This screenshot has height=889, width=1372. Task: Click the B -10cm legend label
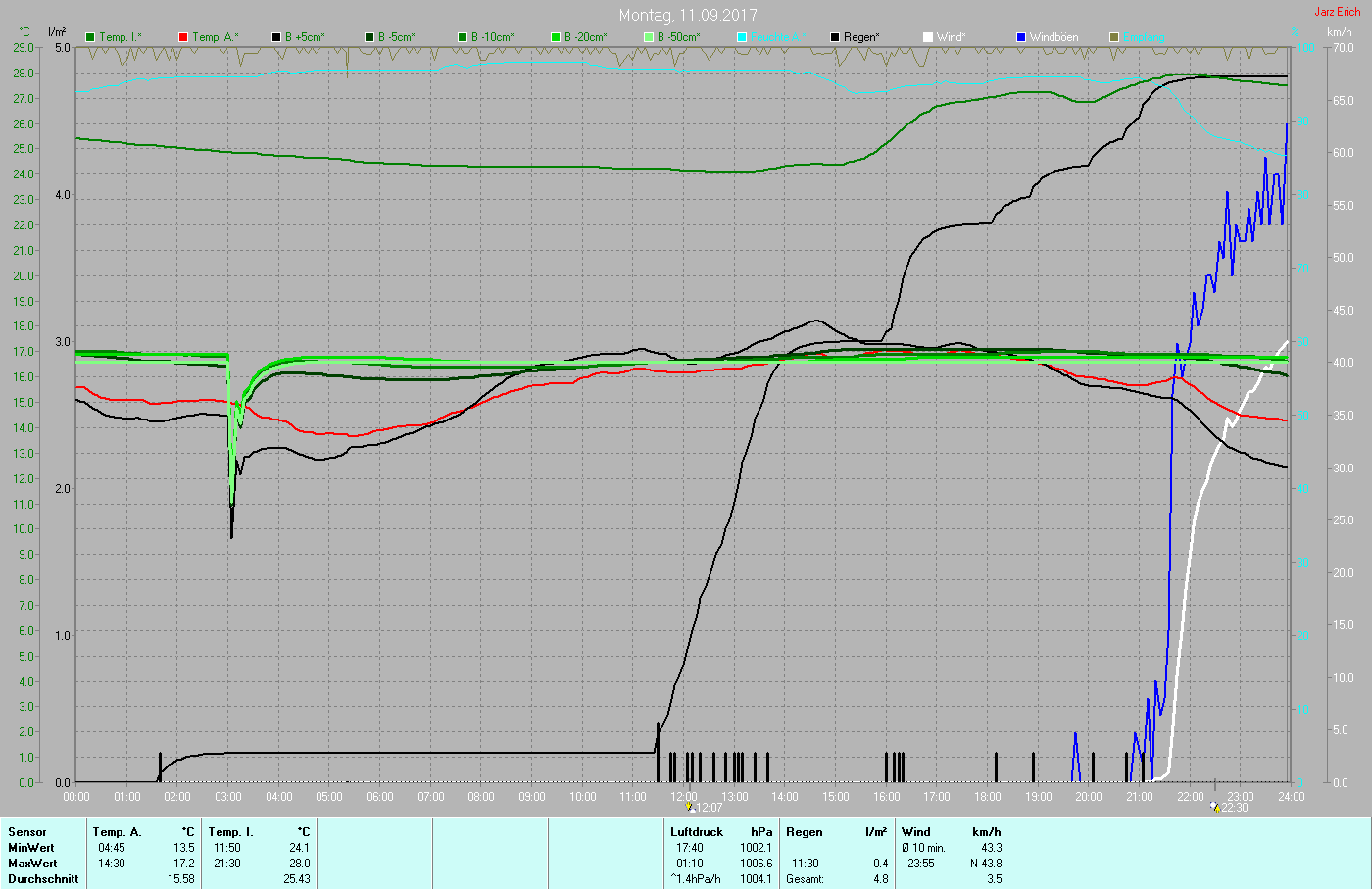[x=493, y=37]
